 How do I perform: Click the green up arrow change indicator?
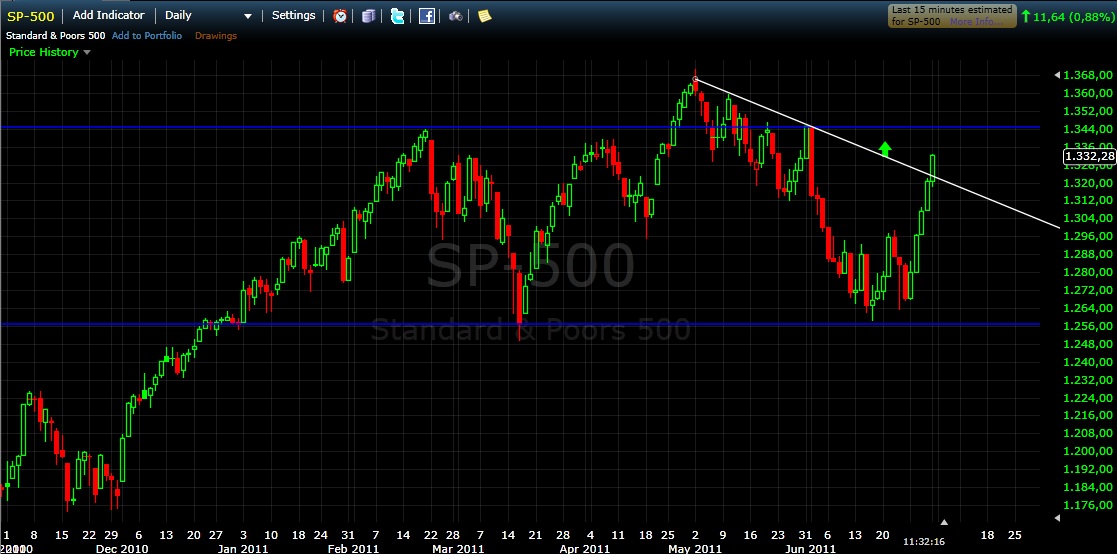tap(1026, 16)
